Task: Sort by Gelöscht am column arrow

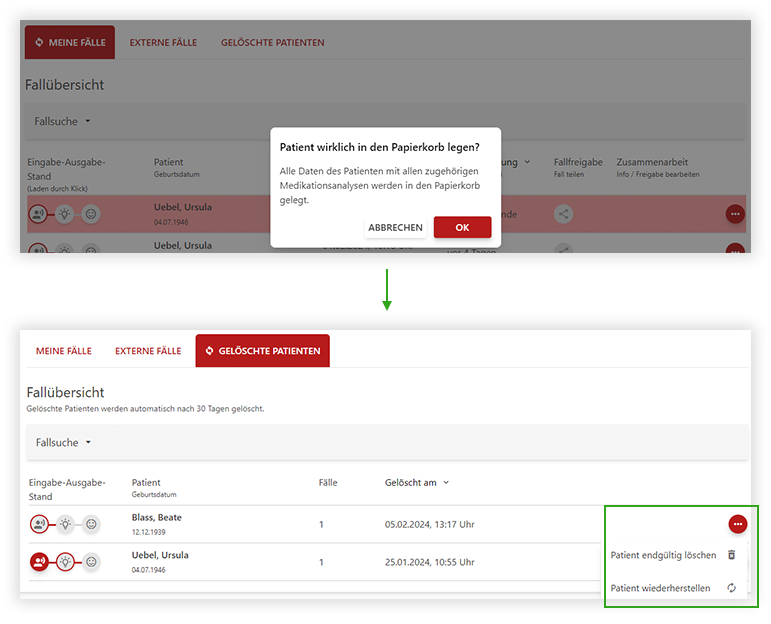Action: click(x=446, y=483)
